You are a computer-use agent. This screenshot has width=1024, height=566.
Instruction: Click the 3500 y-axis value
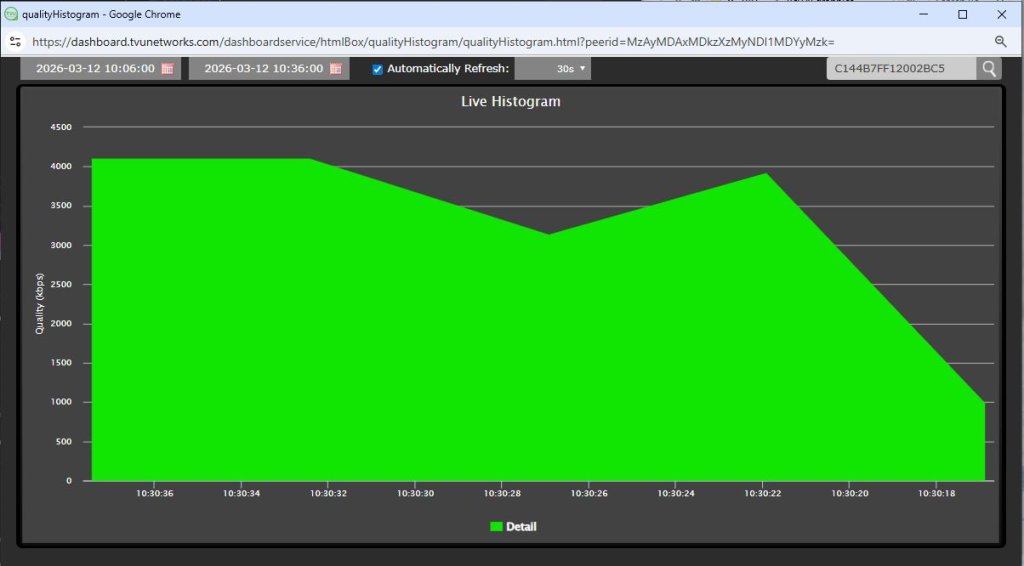tap(61, 206)
